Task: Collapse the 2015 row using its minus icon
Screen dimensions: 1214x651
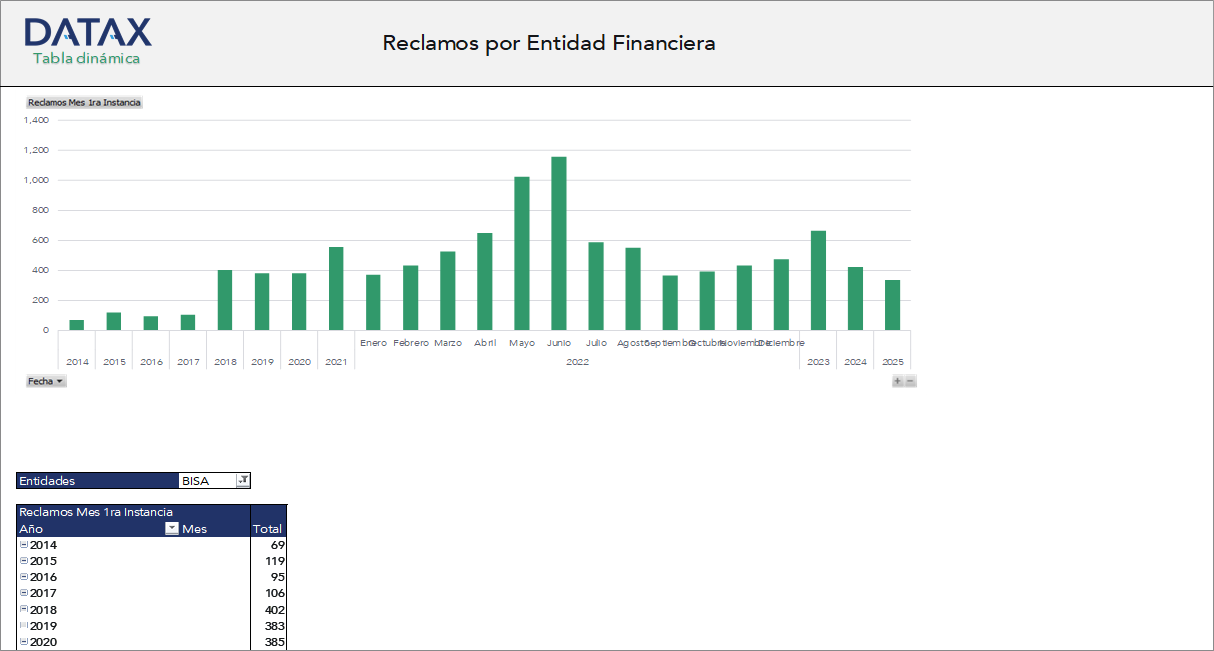Action: tap(24, 561)
